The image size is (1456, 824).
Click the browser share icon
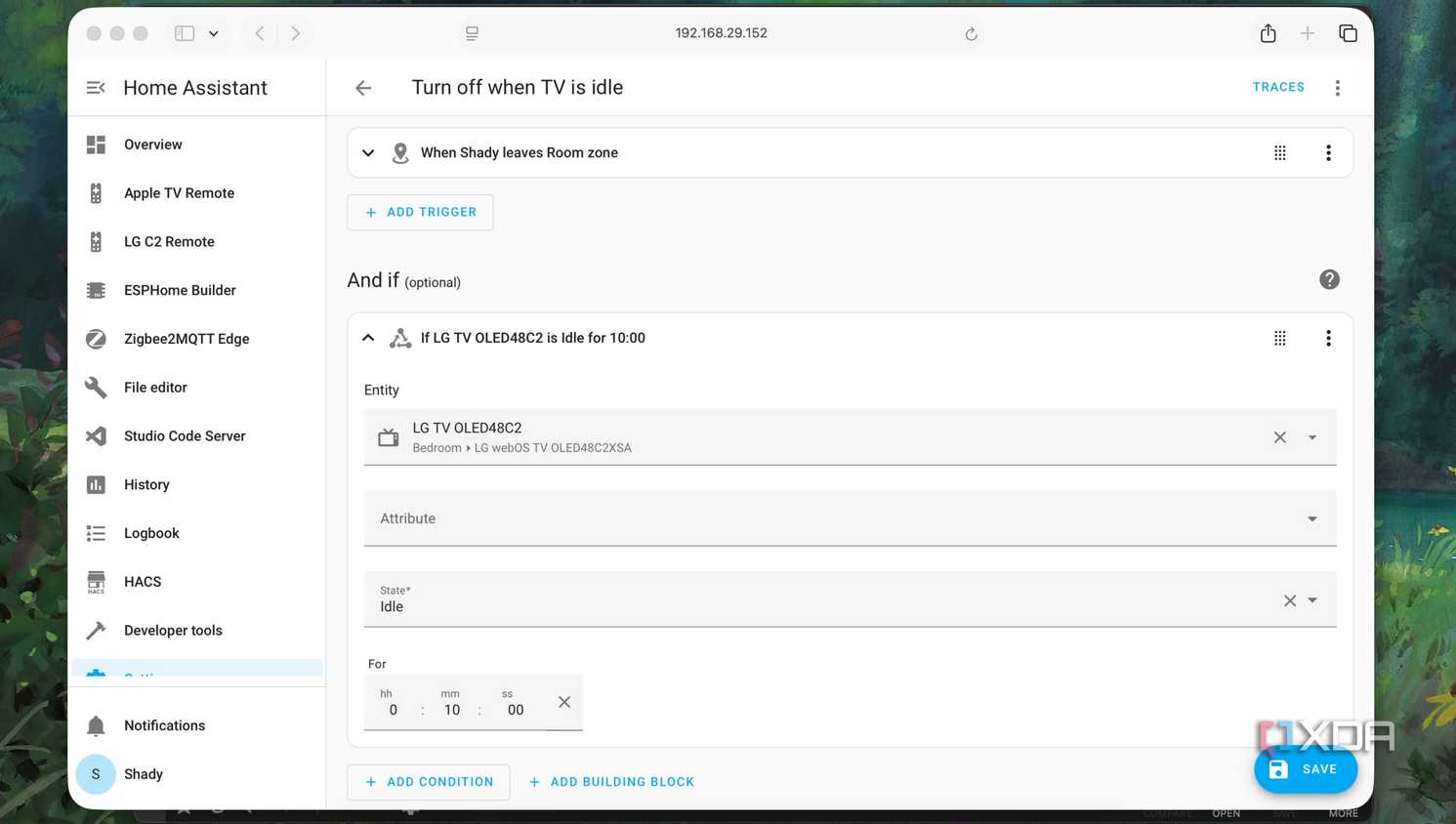[1268, 33]
